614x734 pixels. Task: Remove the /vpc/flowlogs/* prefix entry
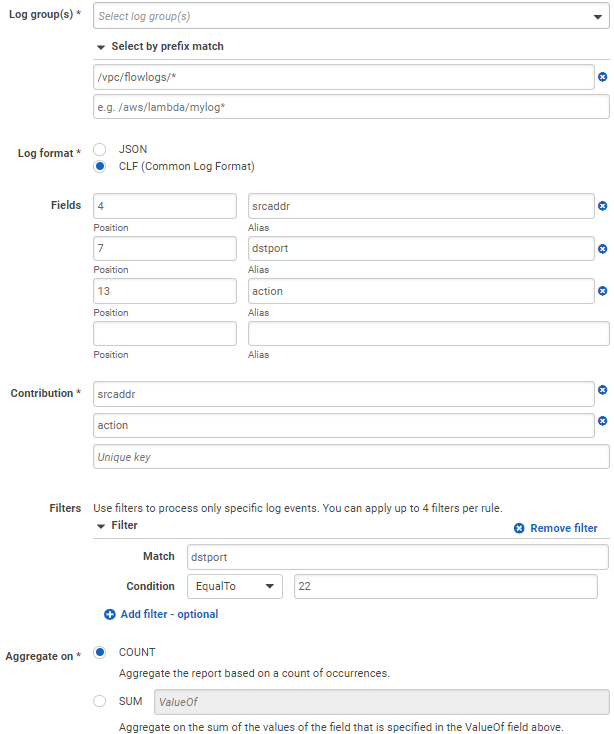click(x=602, y=77)
